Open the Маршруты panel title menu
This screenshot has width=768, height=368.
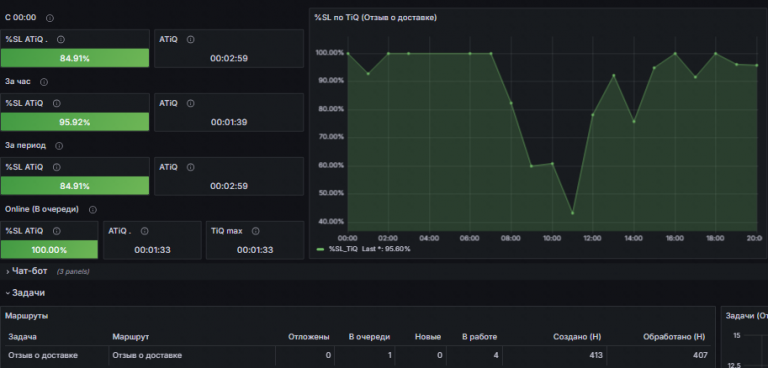[26, 316]
